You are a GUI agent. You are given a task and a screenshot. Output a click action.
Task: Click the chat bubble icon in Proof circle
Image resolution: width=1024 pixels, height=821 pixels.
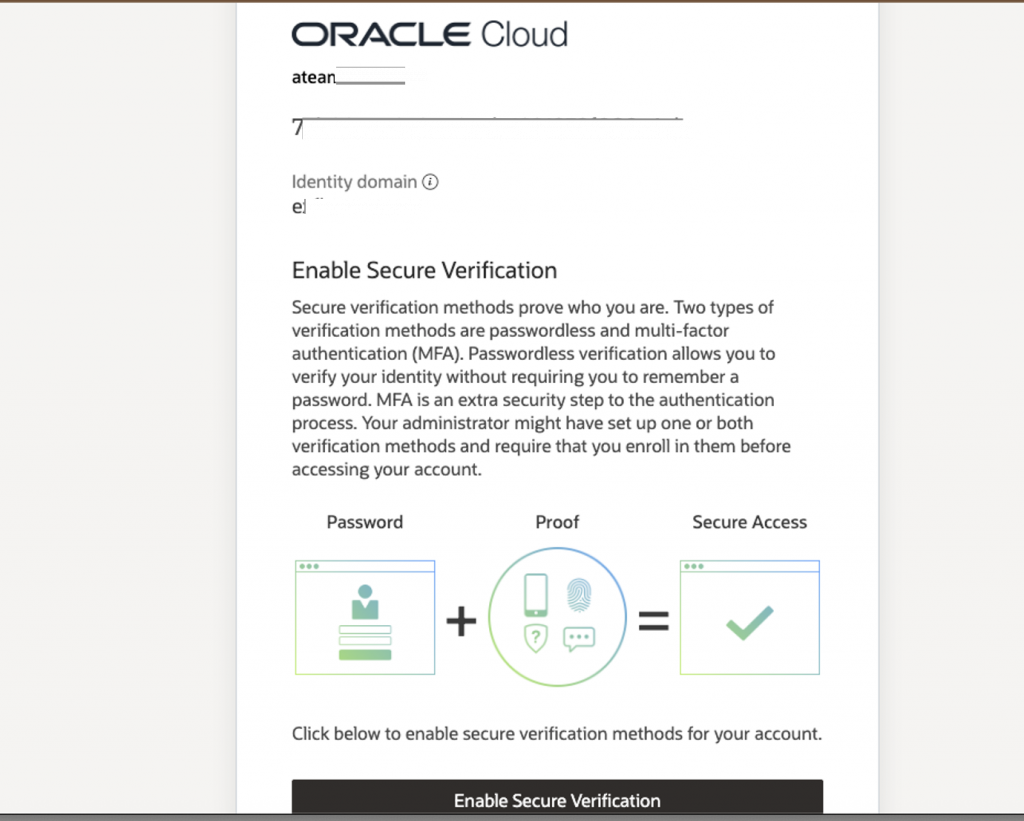(579, 639)
